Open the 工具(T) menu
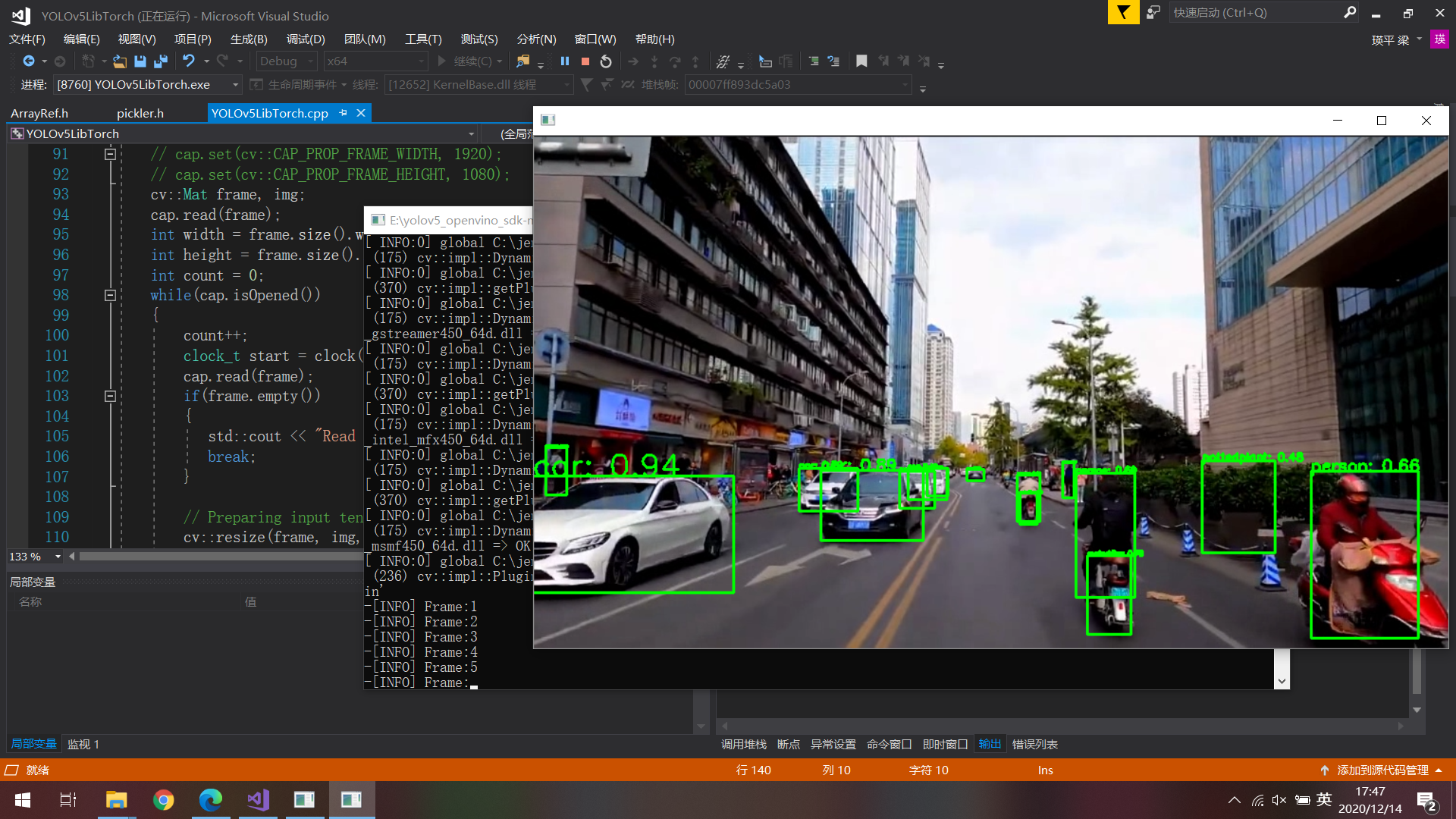Screen dimensions: 1456x819 423,39
